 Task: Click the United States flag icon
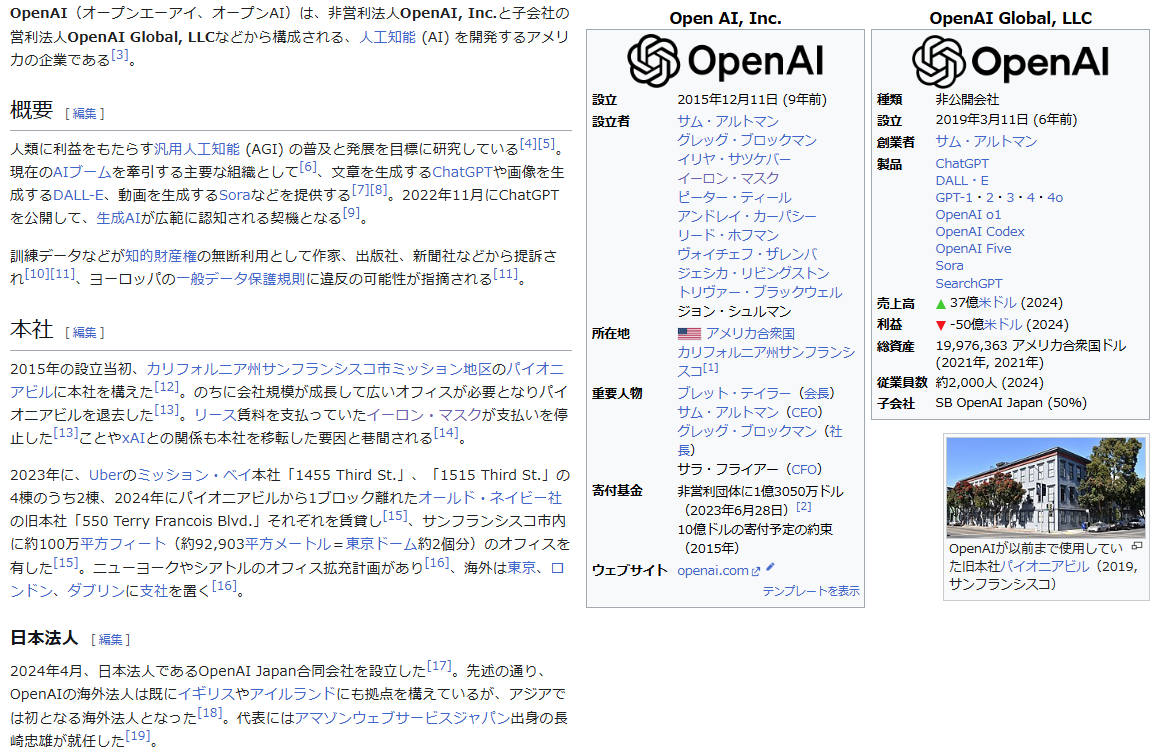click(x=689, y=334)
